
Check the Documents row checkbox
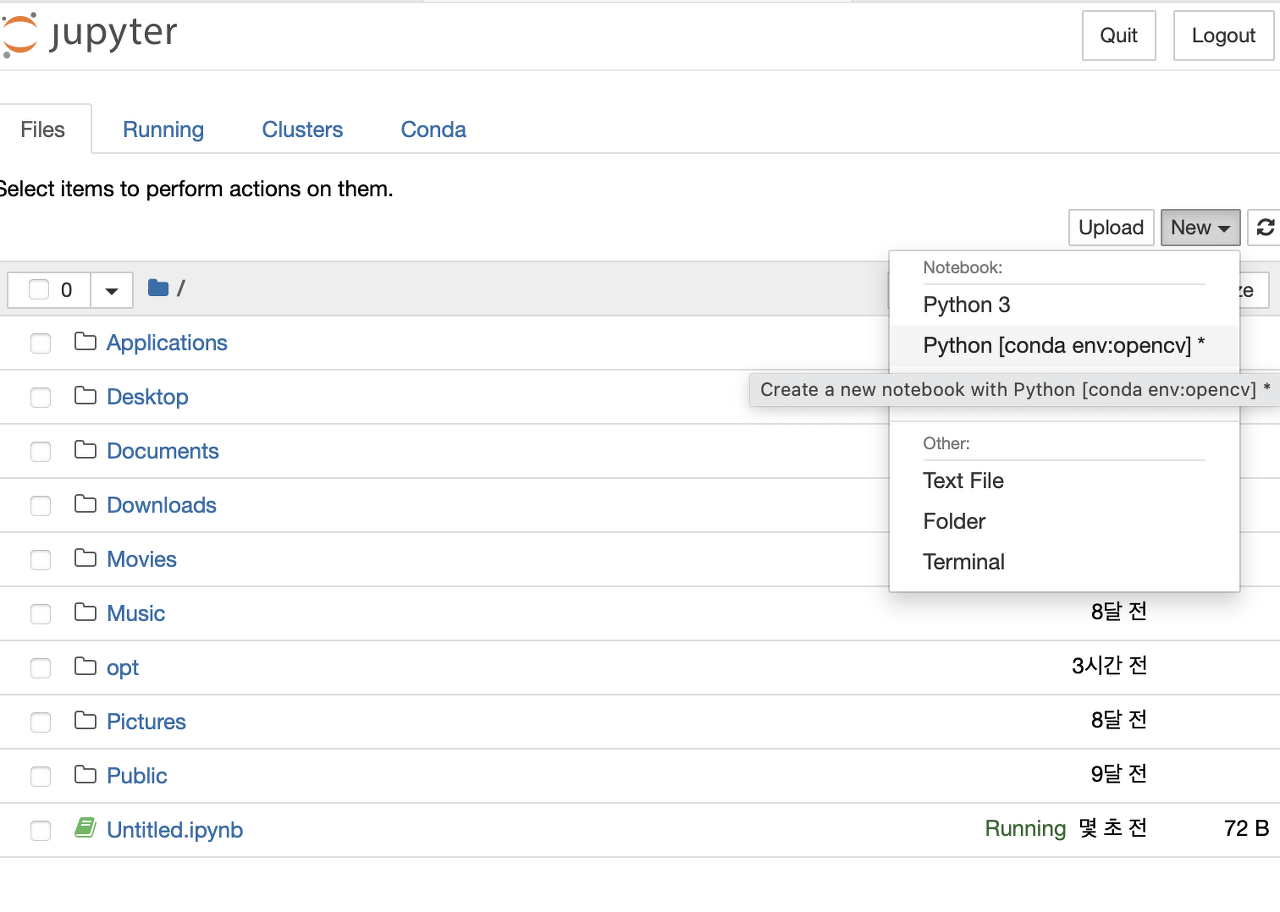click(x=40, y=452)
